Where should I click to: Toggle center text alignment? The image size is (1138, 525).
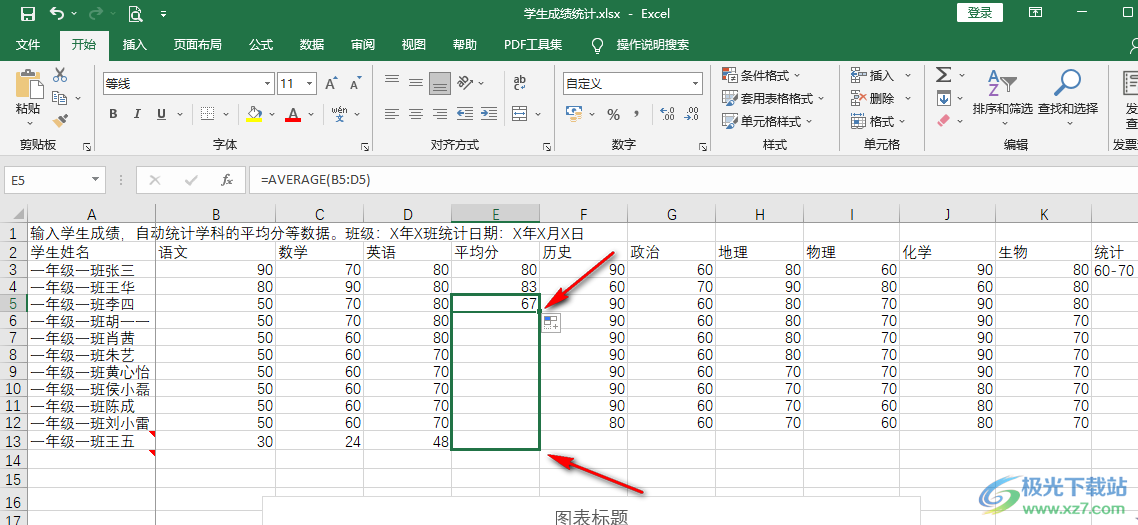coord(416,114)
